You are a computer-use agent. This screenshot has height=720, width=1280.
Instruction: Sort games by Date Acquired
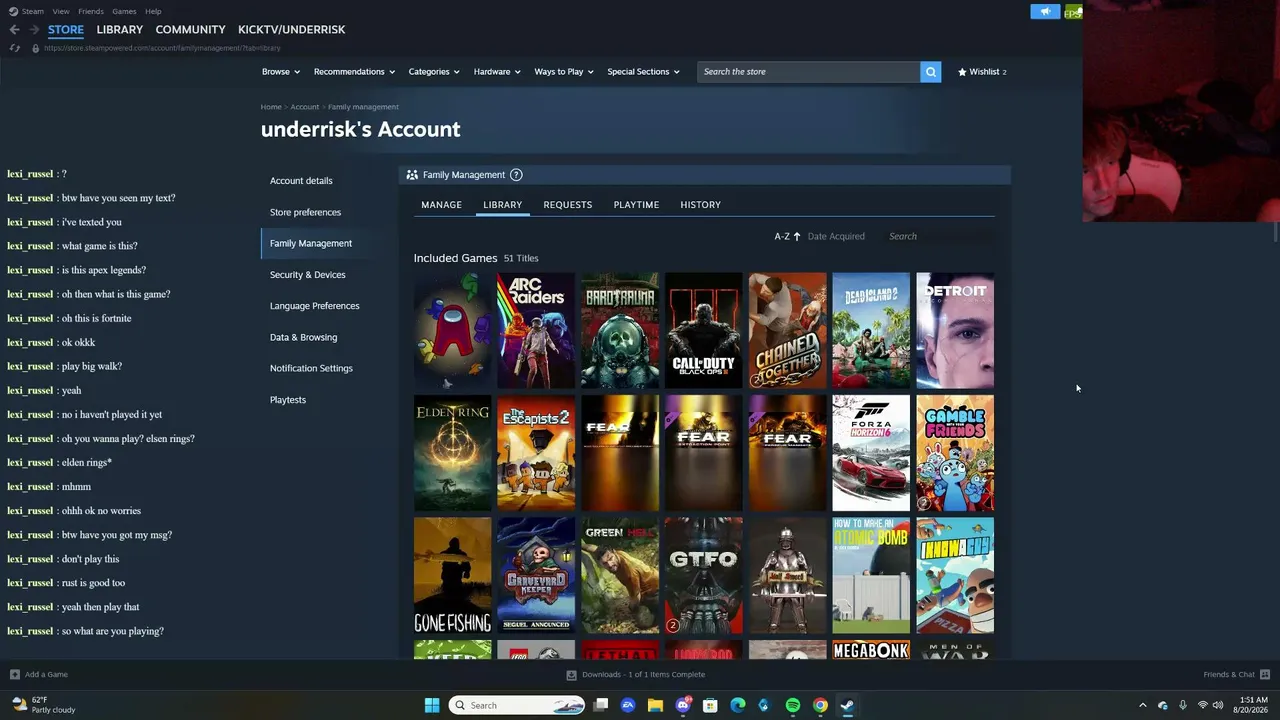(836, 236)
